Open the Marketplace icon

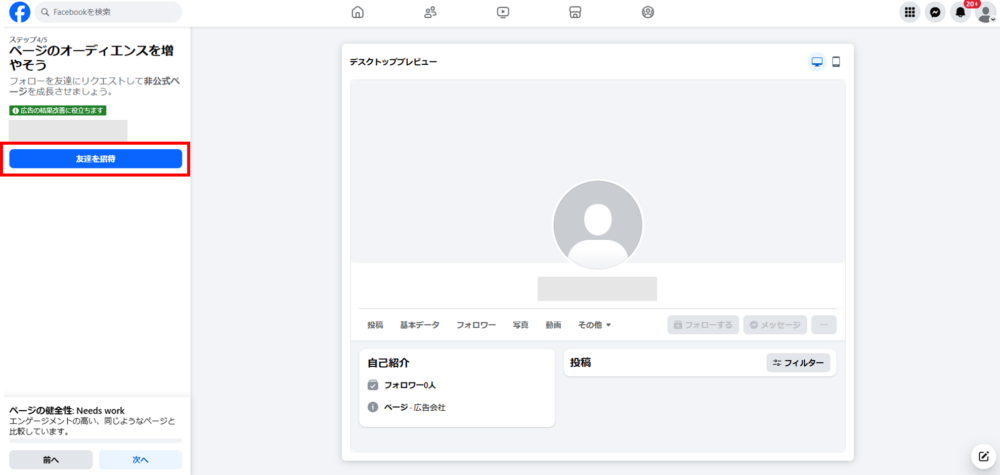575,12
